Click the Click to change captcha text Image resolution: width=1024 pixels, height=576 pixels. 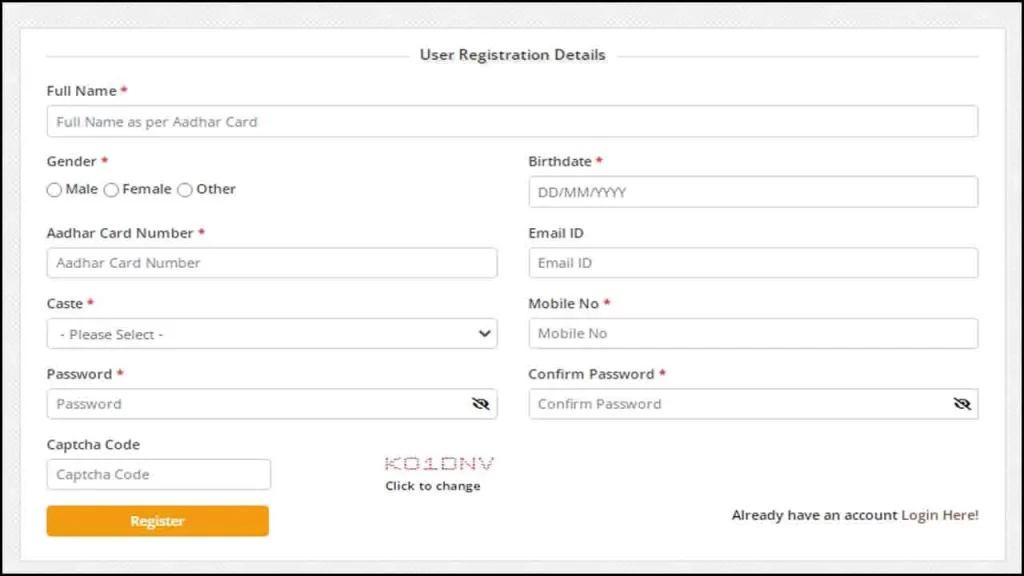pyautogui.click(x=435, y=486)
